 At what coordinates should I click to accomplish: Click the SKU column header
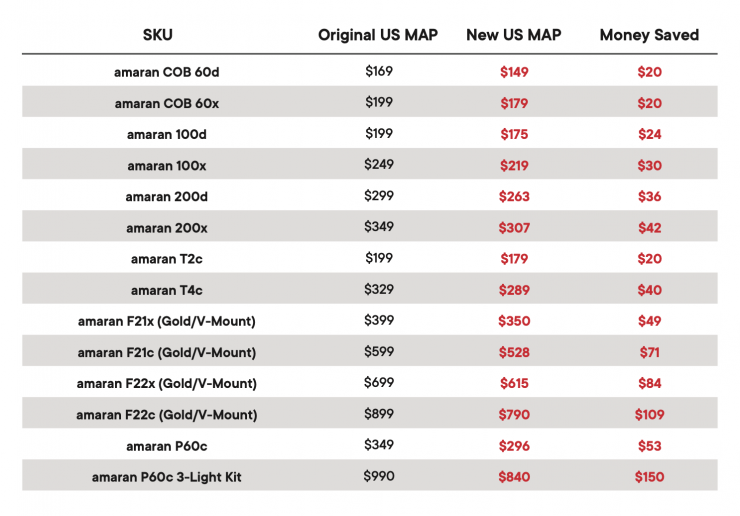(x=158, y=35)
